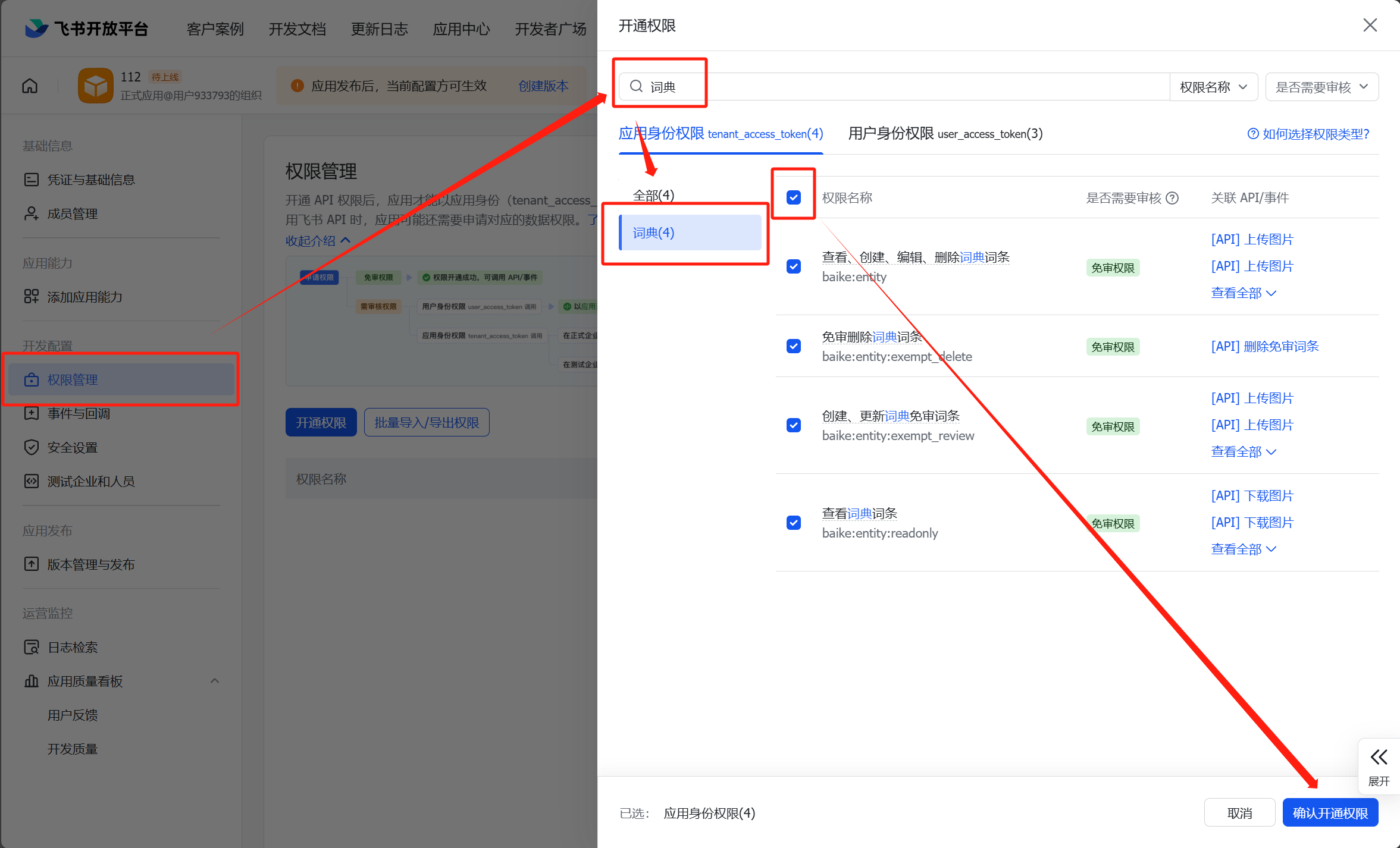Click the double-chevron 展开 icon
This screenshot has height=848, width=1400.
pyautogui.click(x=1379, y=757)
